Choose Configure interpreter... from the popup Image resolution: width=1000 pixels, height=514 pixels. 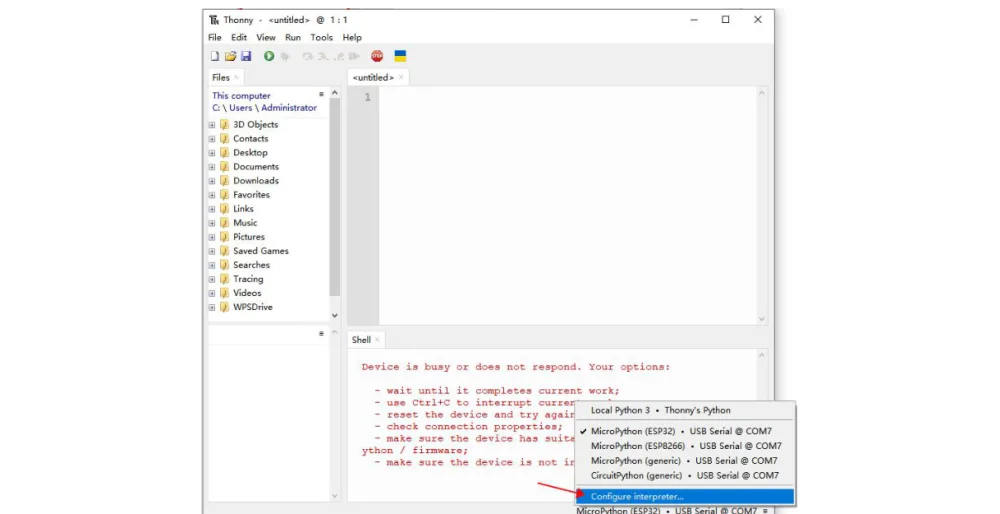click(x=685, y=496)
